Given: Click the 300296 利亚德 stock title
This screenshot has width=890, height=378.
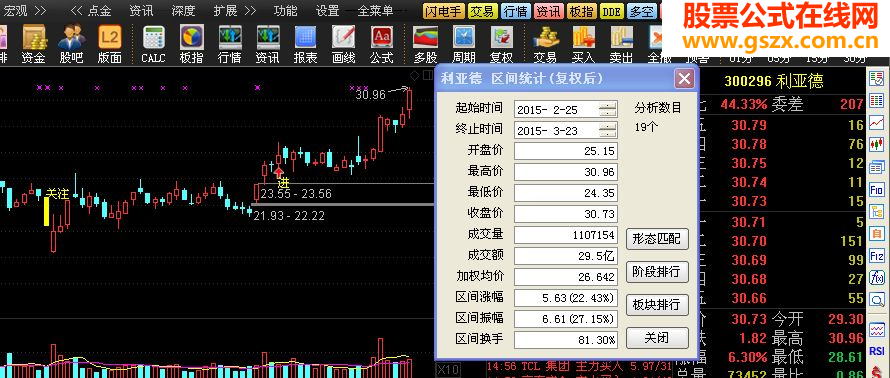Looking at the screenshot, I should 774,82.
